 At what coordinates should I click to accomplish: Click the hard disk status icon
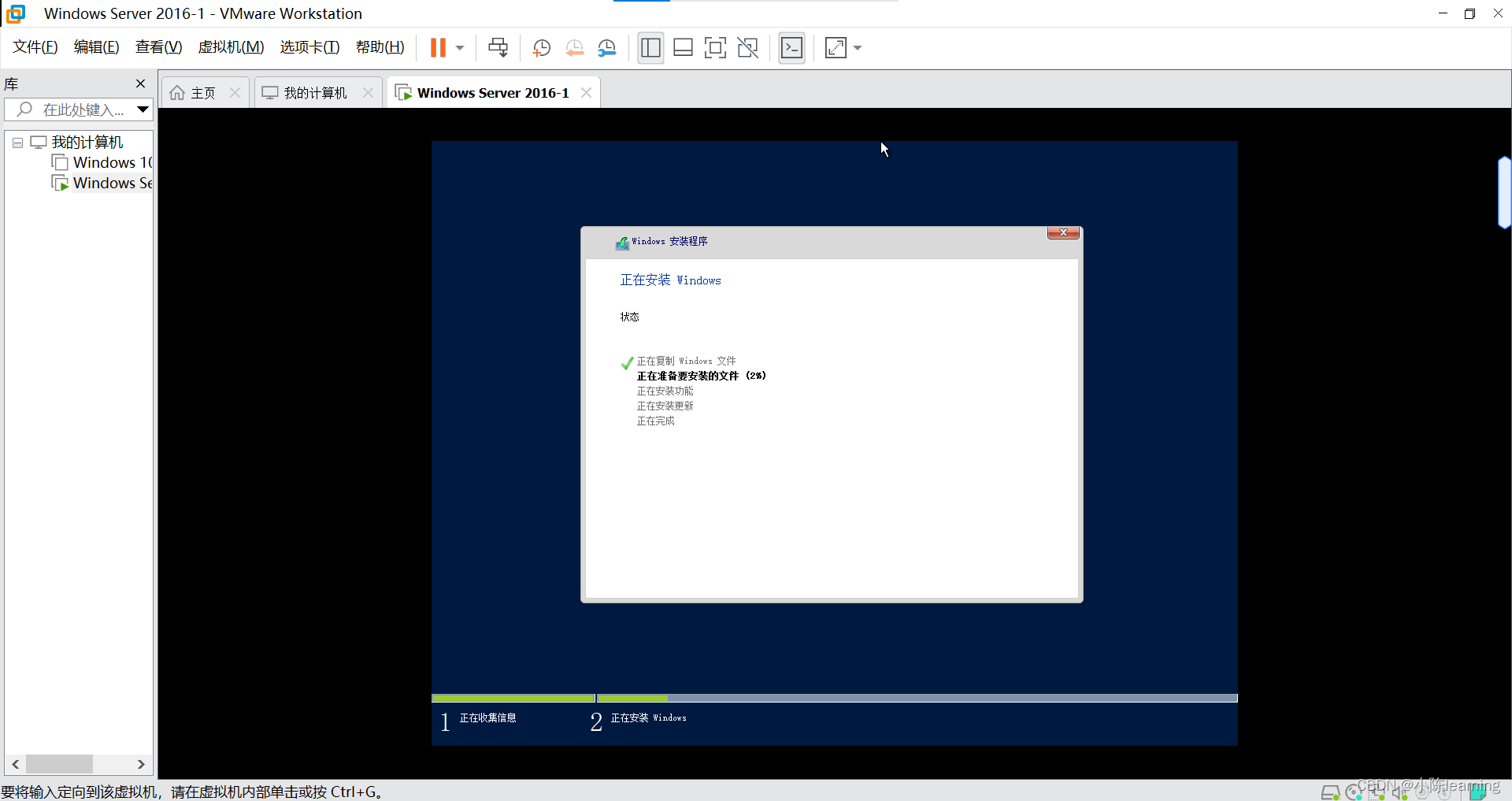(1330, 792)
